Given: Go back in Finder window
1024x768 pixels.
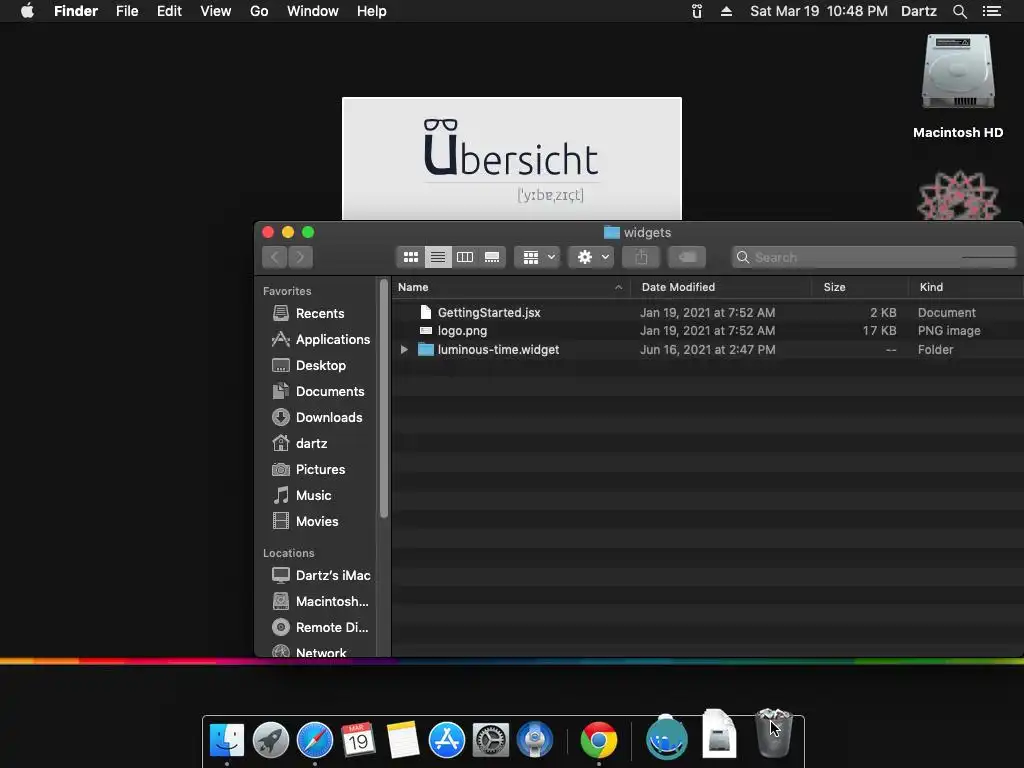Looking at the screenshot, I should 275,257.
